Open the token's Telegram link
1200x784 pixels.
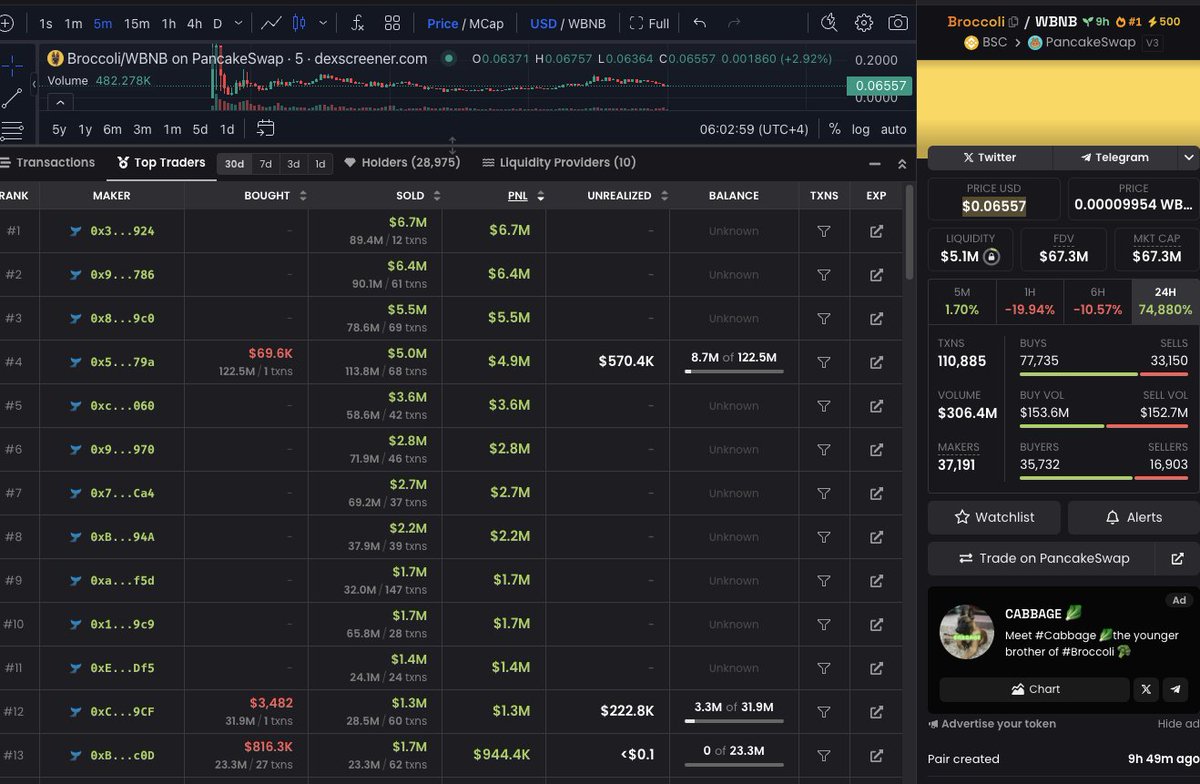pyautogui.click(x=1115, y=157)
